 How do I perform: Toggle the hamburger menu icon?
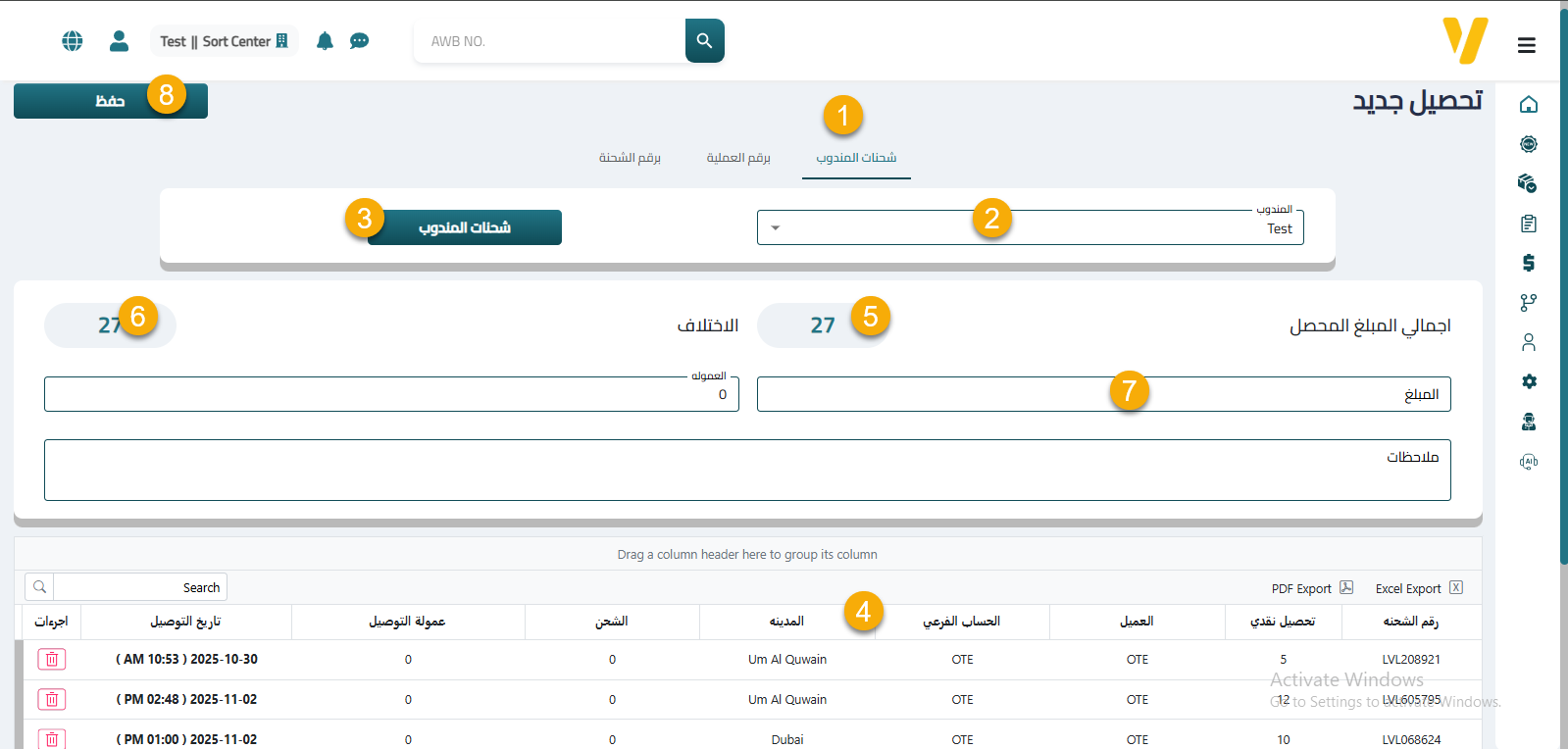tap(1526, 45)
